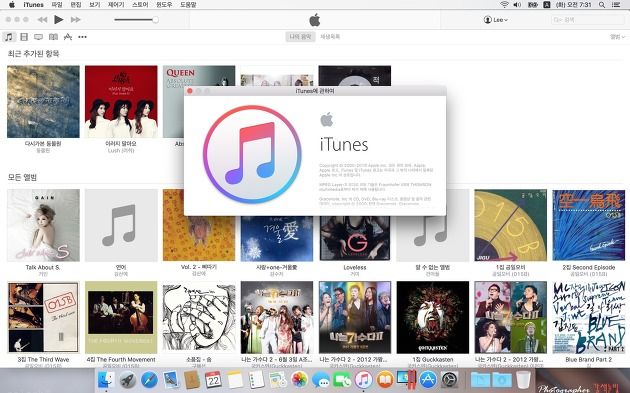Open the album view sort dropdown
Image resolution: width=630 pixels, height=393 pixels.
(617, 37)
